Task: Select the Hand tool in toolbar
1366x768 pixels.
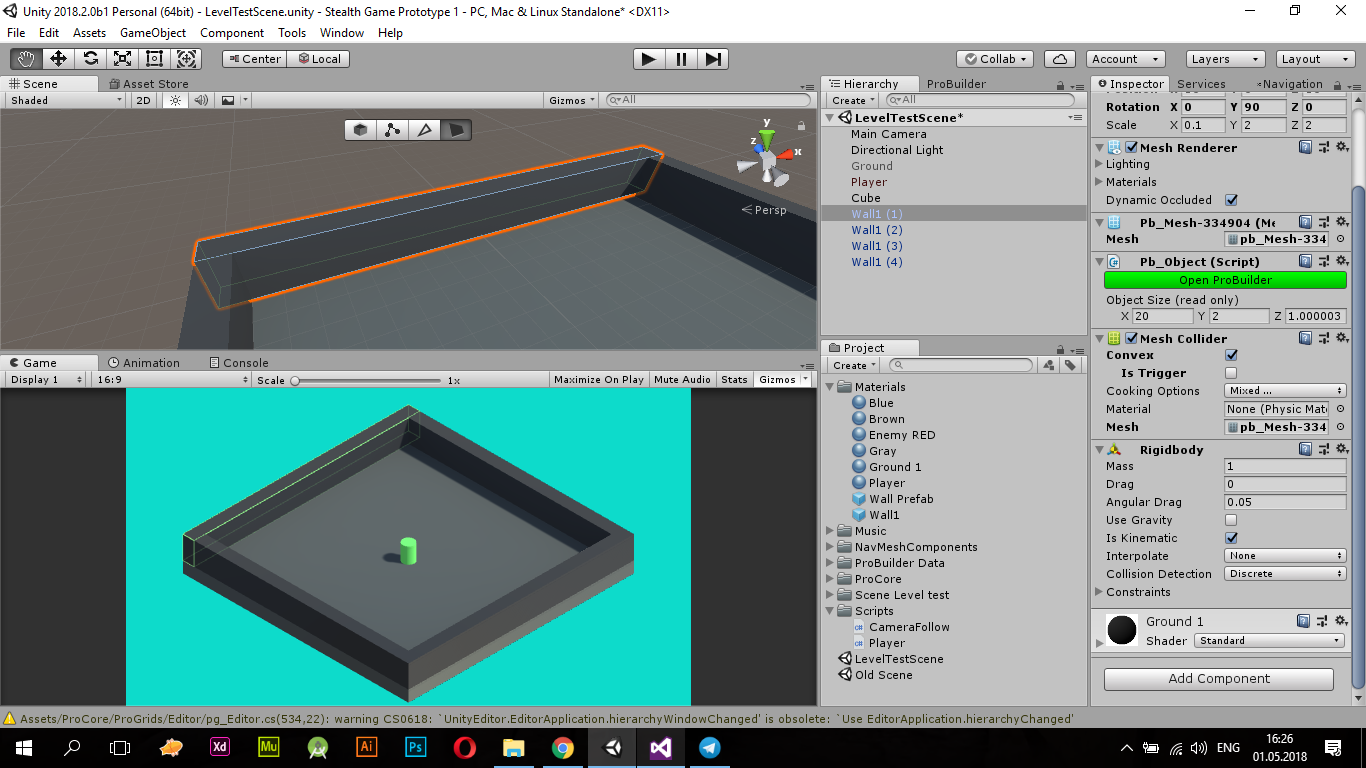Action: click(26, 59)
